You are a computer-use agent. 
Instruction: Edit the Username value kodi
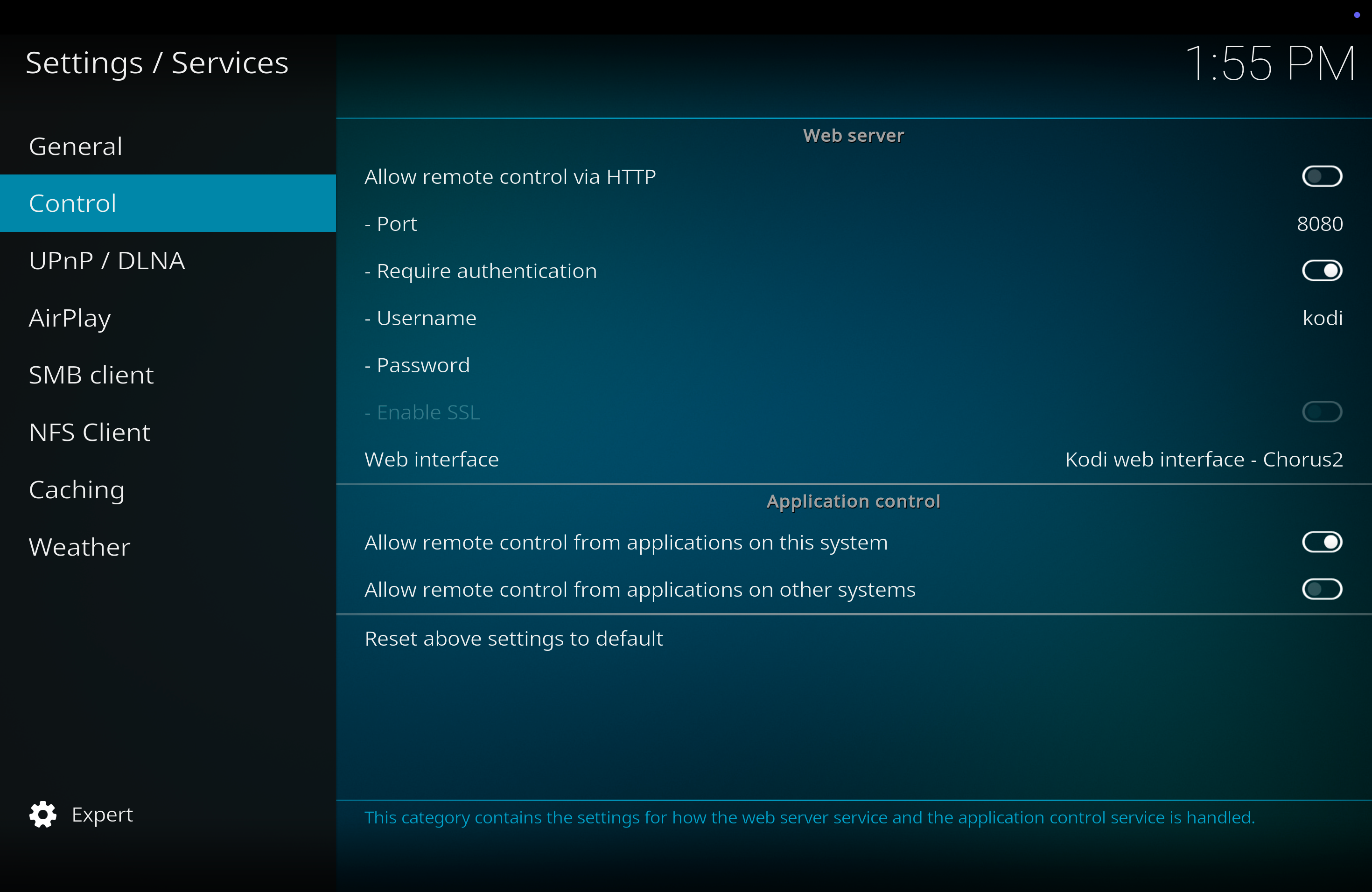[1323, 318]
